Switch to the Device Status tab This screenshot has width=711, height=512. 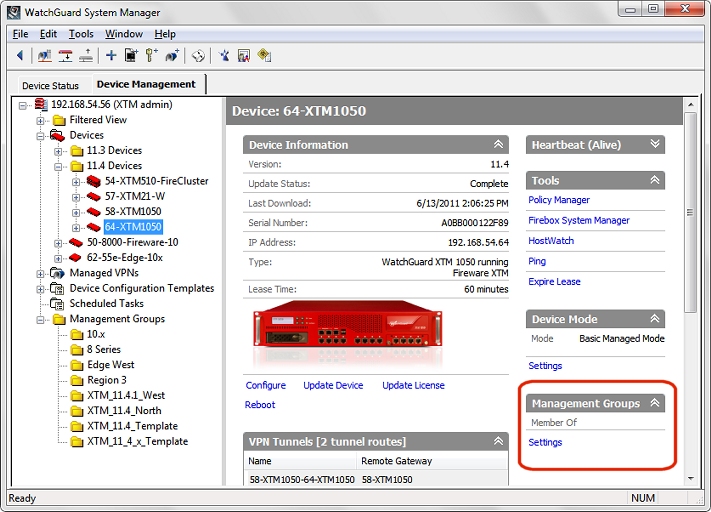click(50, 86)
